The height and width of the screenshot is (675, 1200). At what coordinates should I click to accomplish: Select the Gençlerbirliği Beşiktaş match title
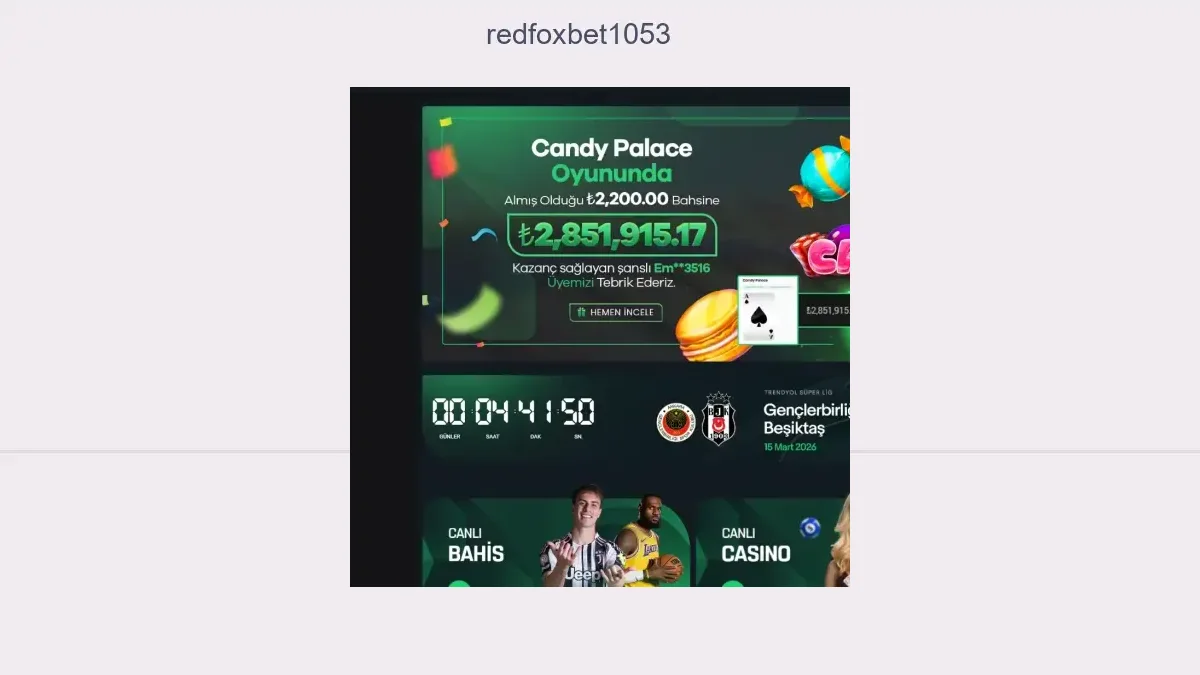806,419
